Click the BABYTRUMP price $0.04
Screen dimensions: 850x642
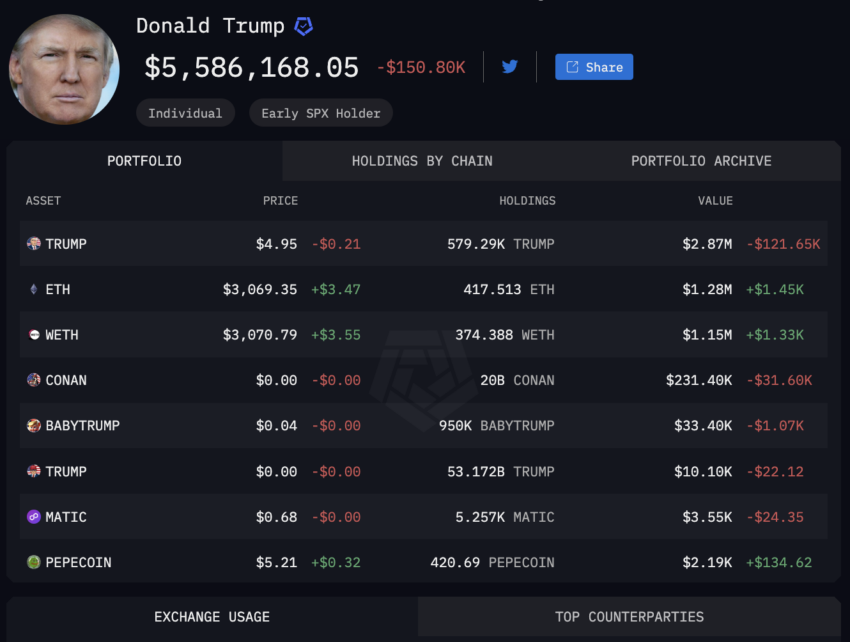point(276,426)
